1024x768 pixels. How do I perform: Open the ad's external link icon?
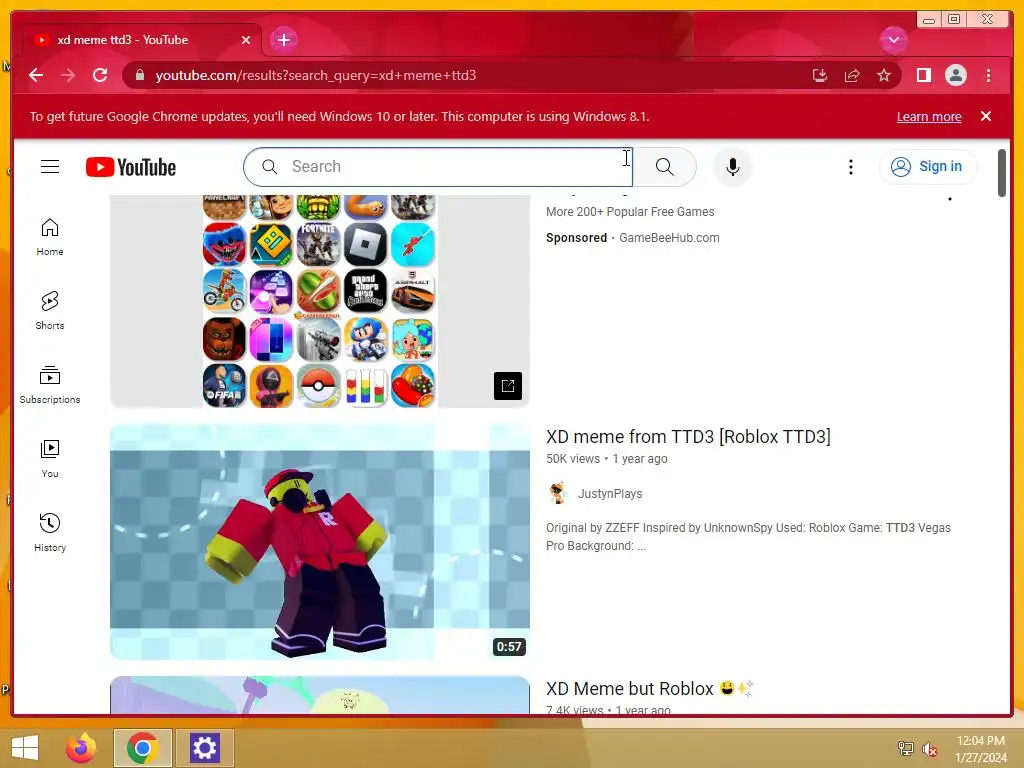pyautogui.click(x=507, y=386)
